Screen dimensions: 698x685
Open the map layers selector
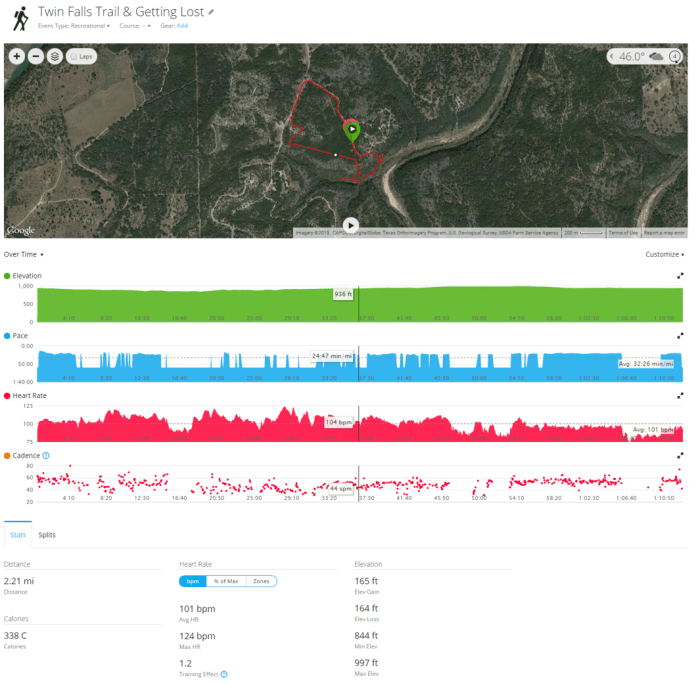(55, 57)
